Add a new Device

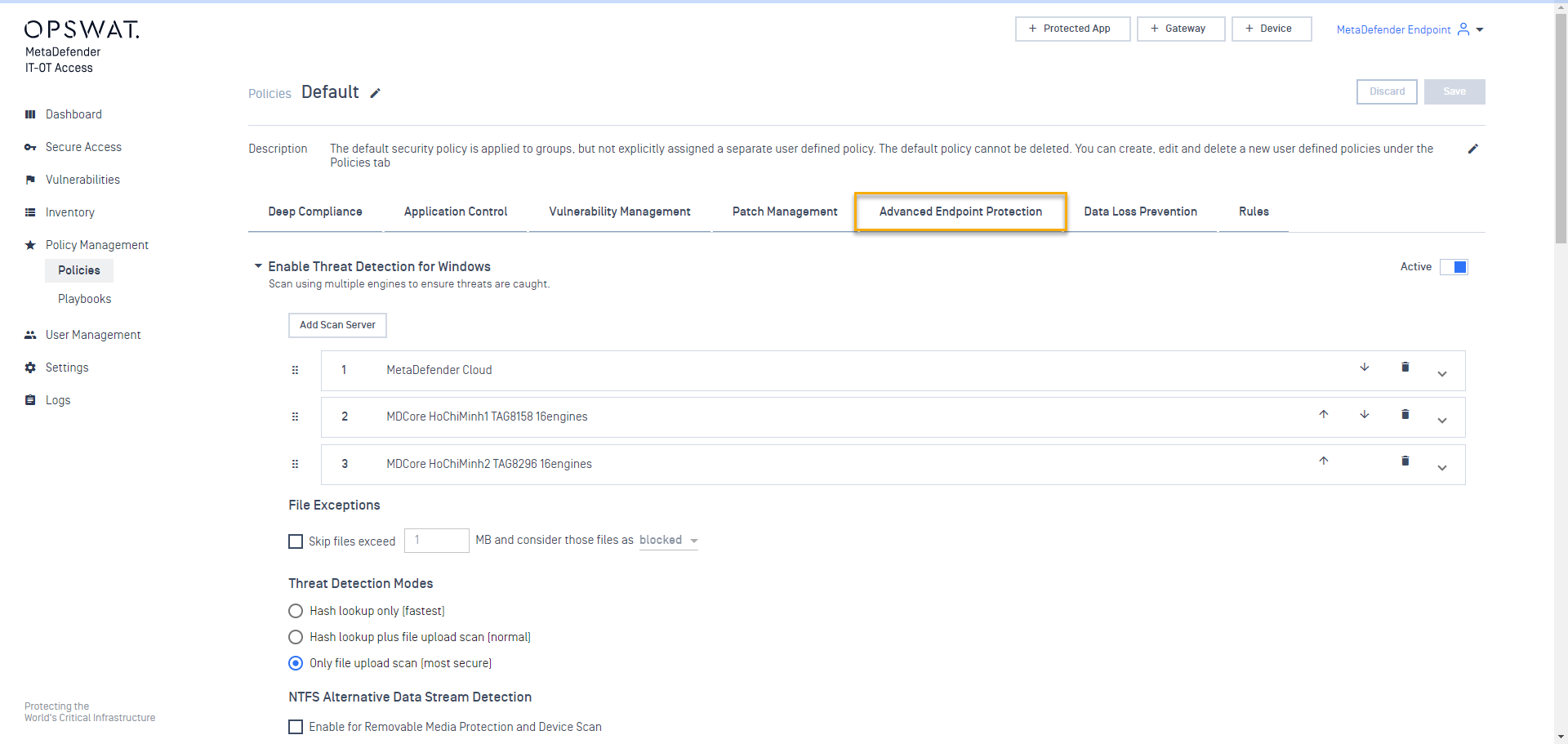coord(1272,29)
